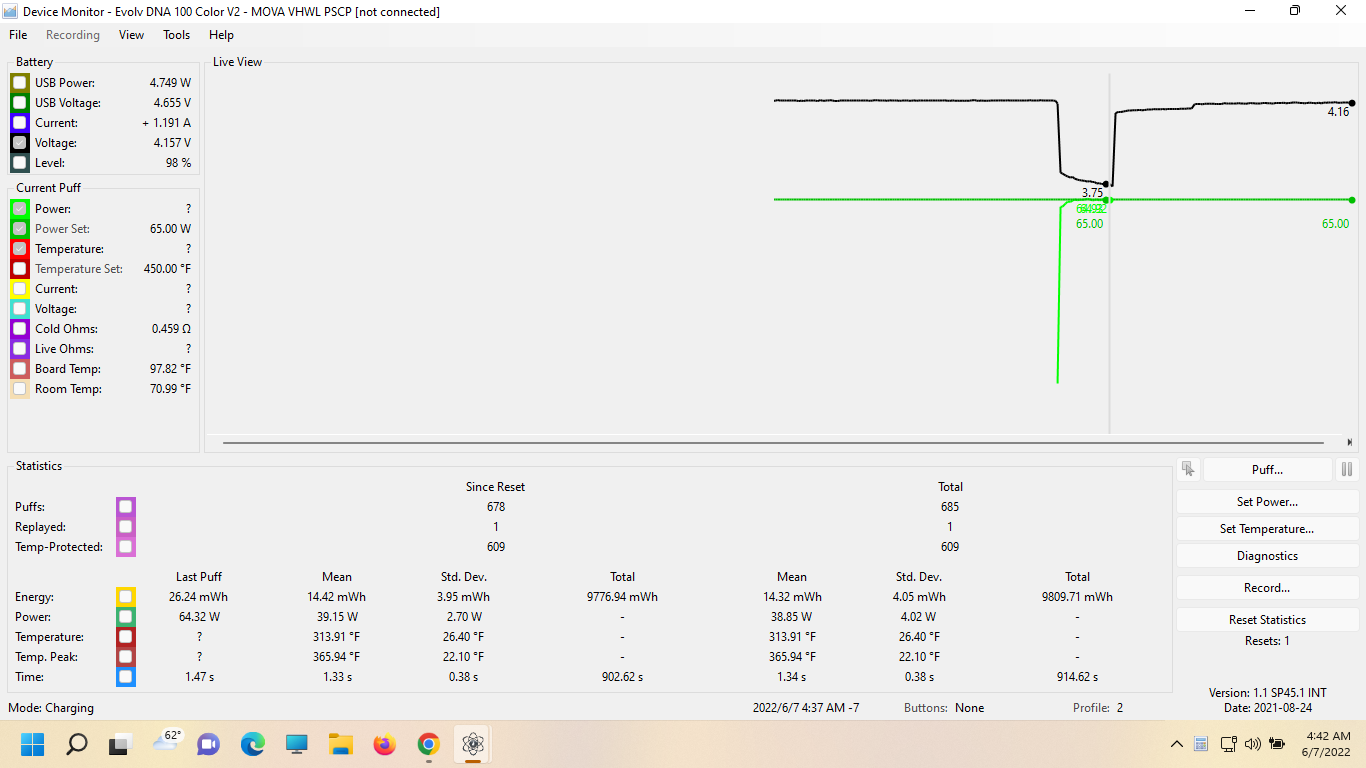Click the Live View horizontal scrollbar
Screen dimensions: 1366x768
pyautogui.click(x=773, y=442)
